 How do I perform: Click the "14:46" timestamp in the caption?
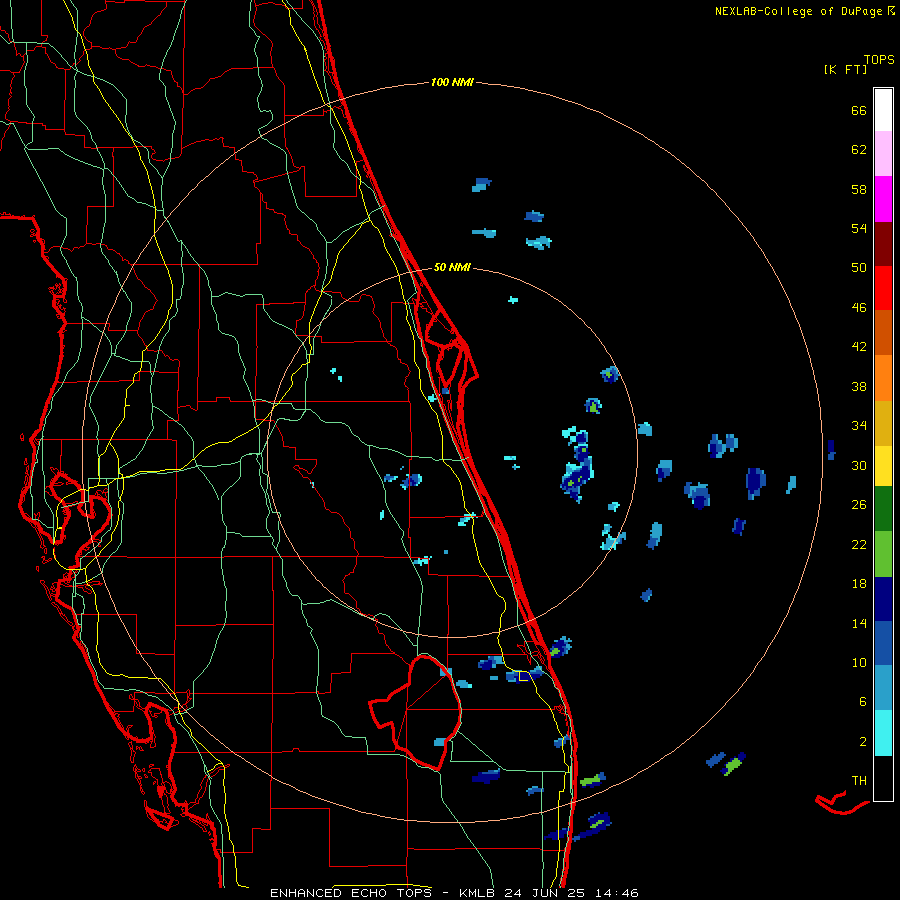click(616, 893)
